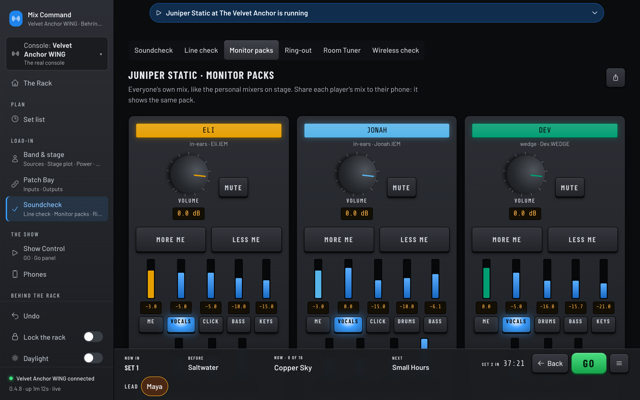Viewport: 640px width, 400px height.
Task: Click Dev's -21.0 KEYS level value
Action: pos(603,307)
